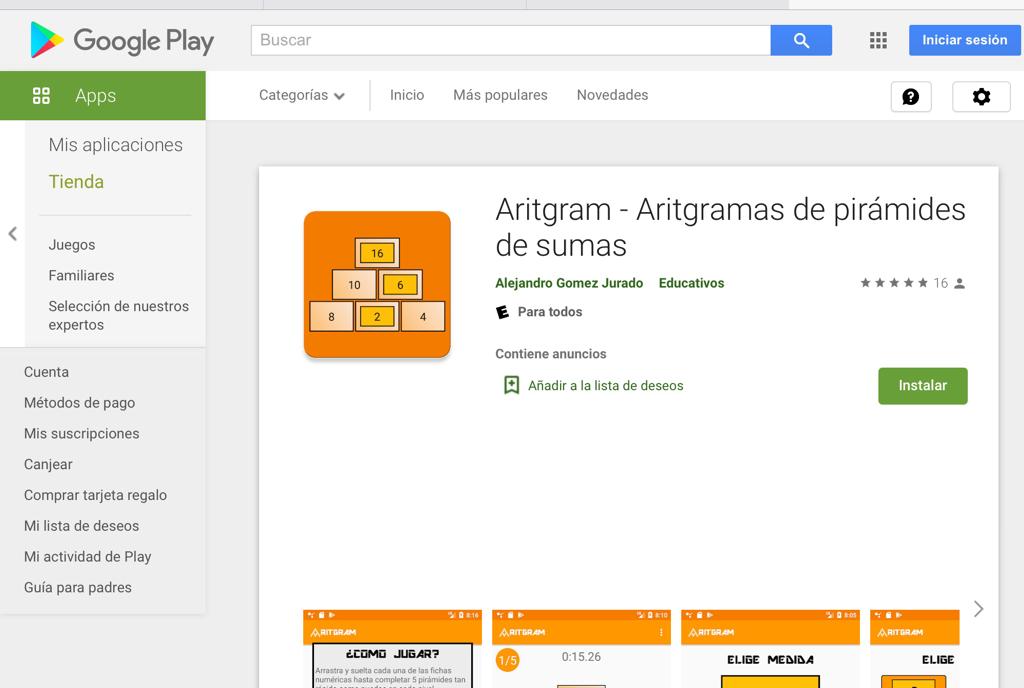The image size is (1024, 688).
Task: Open the Novedades tab
Action: click(612, 95)
